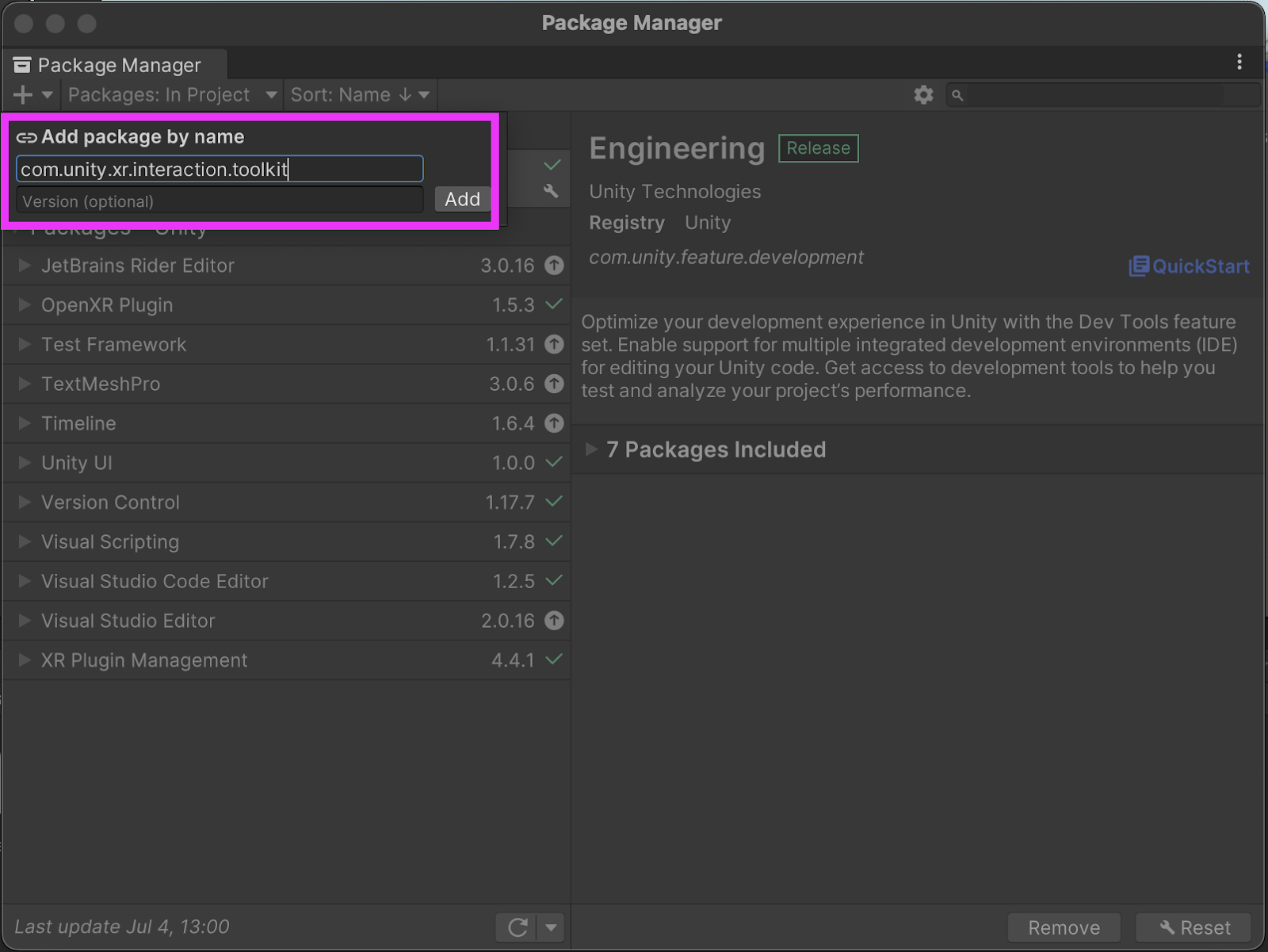Screen dimensions: 1268x952
Task: Click the Reset button
Action: 1194,927
